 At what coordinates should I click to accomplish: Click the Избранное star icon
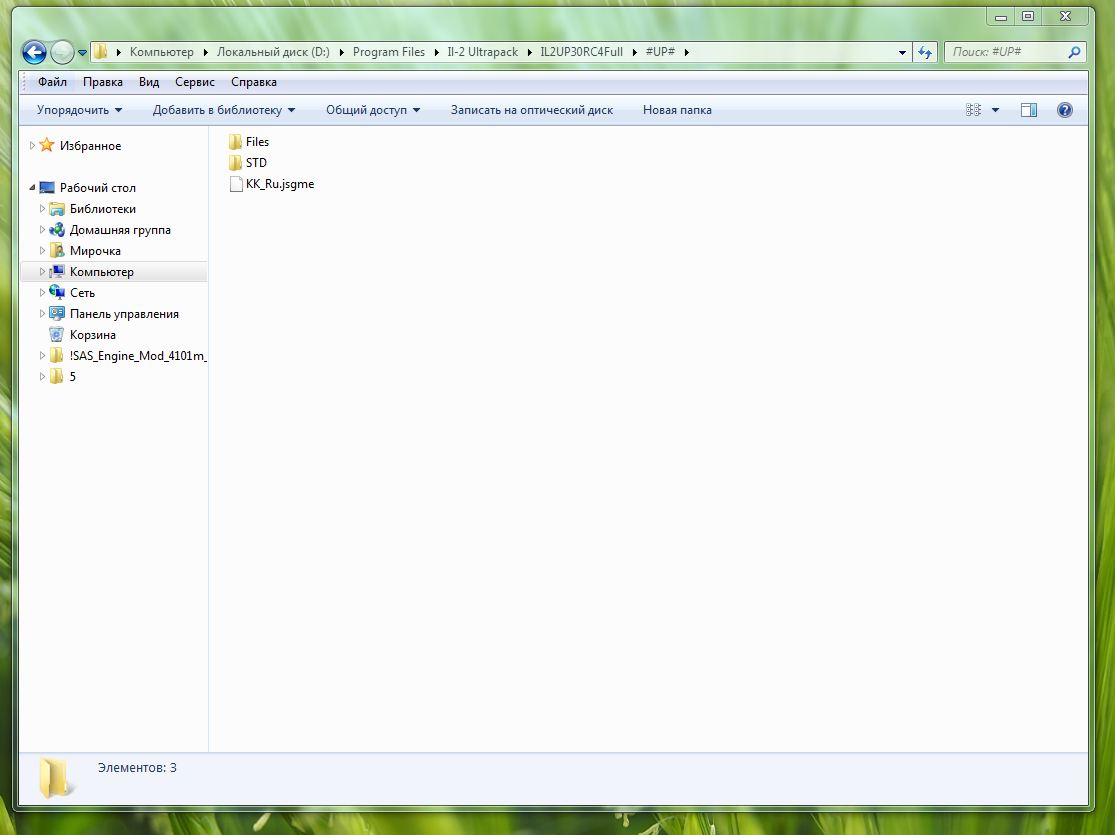(x=47, y=145)
